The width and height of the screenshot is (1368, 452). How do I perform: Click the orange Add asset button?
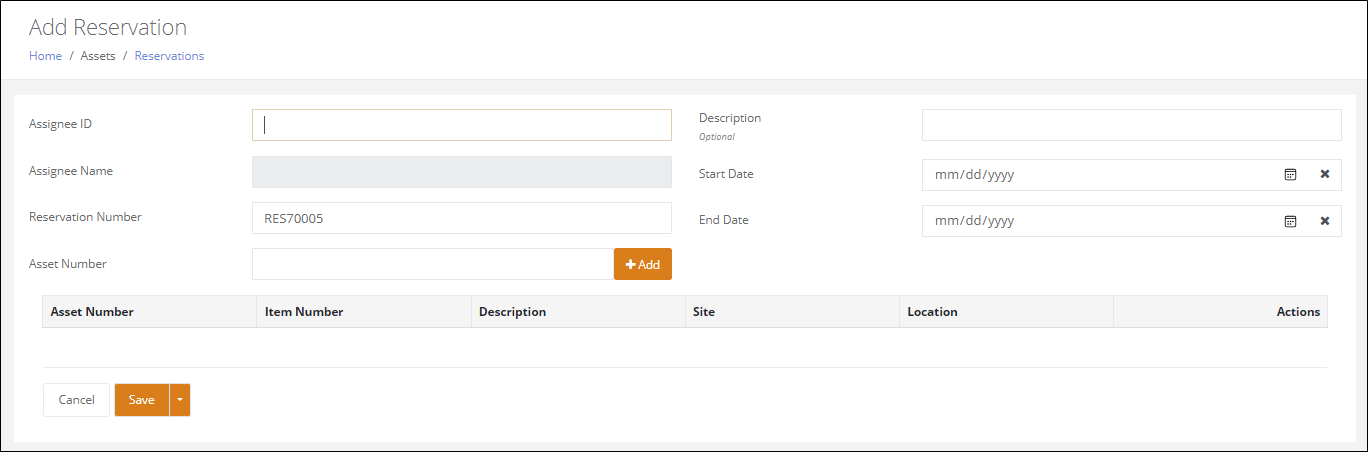click(x=643, y=264)
